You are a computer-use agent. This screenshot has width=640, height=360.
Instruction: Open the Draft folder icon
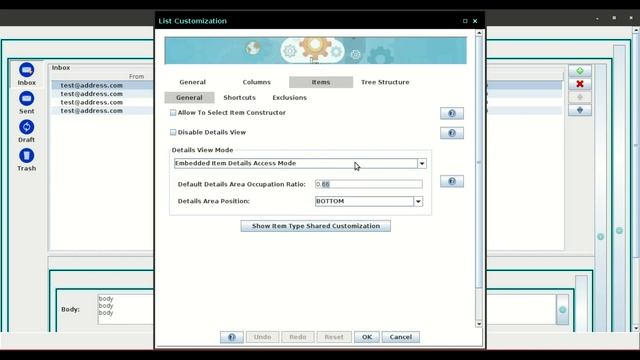(x=27, y=127)
